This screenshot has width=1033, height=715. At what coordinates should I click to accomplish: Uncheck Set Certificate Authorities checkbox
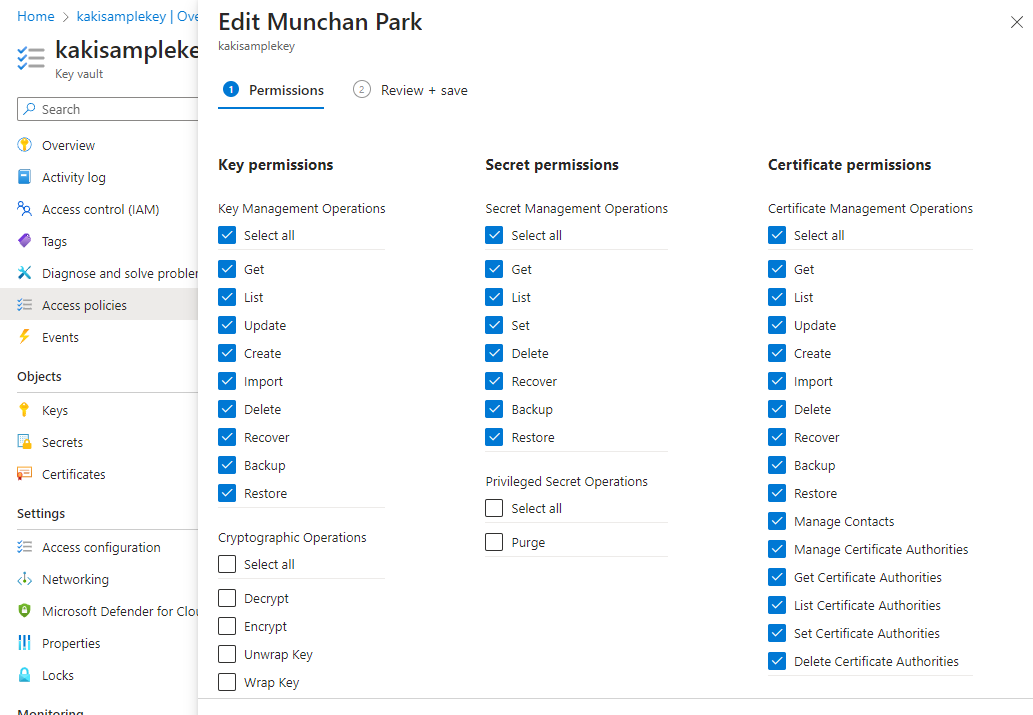777,633
